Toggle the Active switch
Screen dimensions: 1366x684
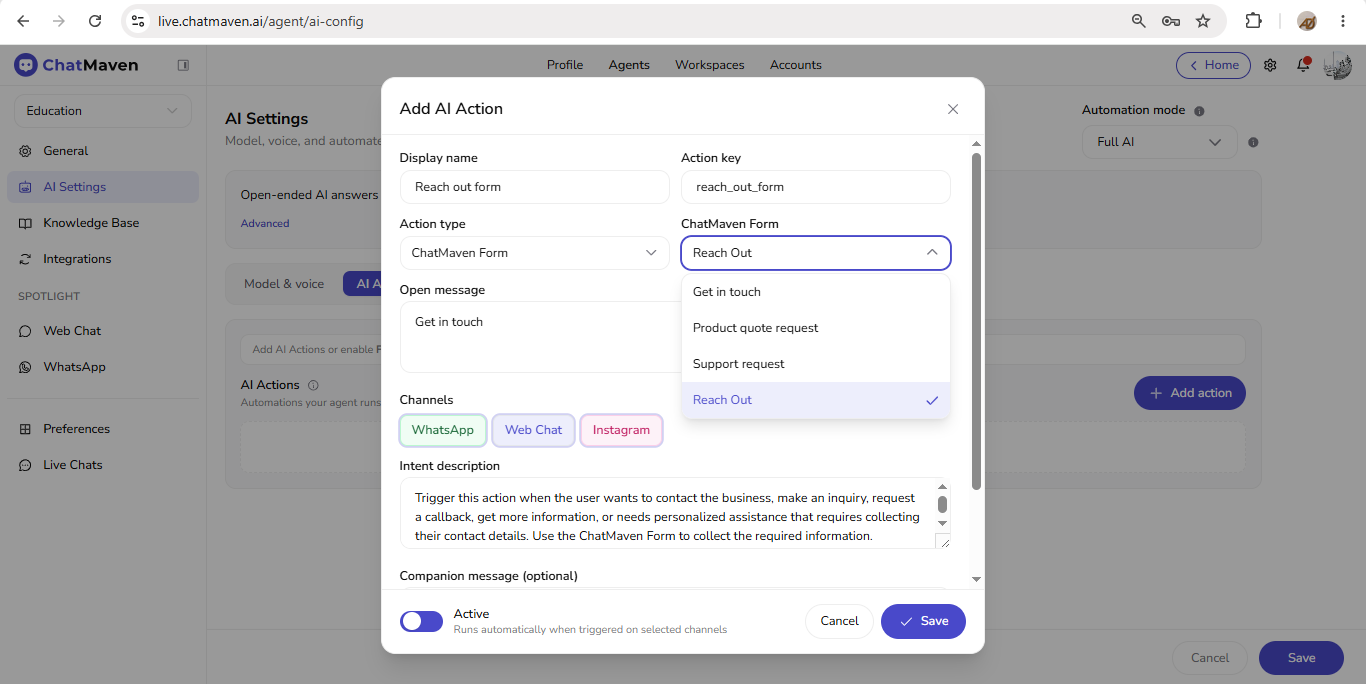(x=421, y=621)
